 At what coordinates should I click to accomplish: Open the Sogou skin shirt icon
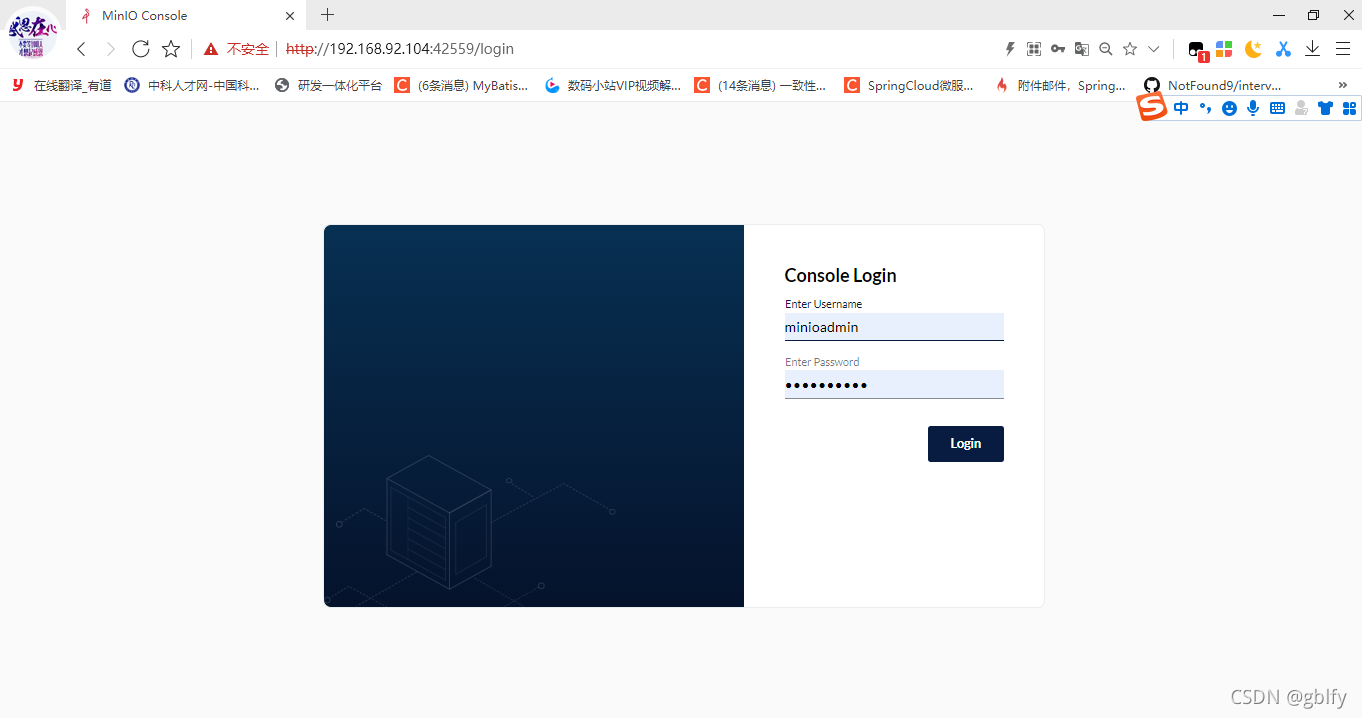pyautogui.click(x=1325, y=108)
